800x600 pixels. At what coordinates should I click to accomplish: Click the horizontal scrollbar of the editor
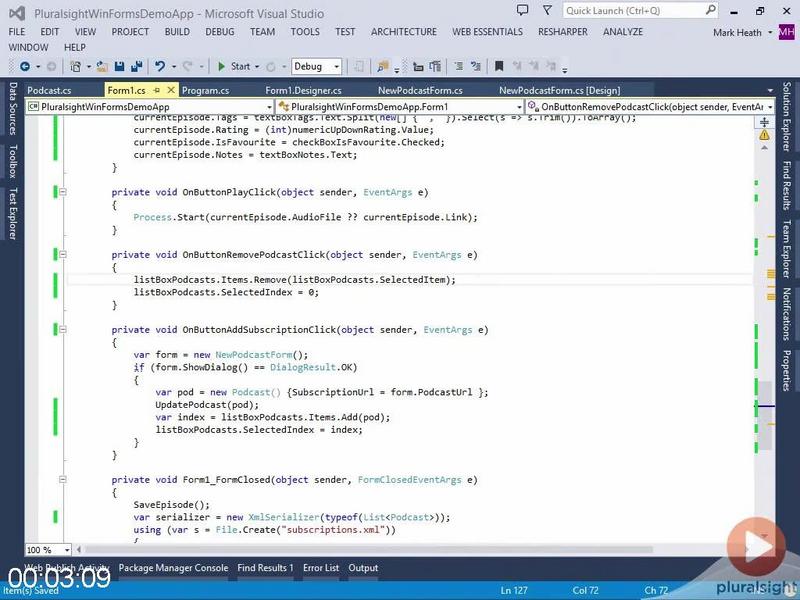coord(368,549)
